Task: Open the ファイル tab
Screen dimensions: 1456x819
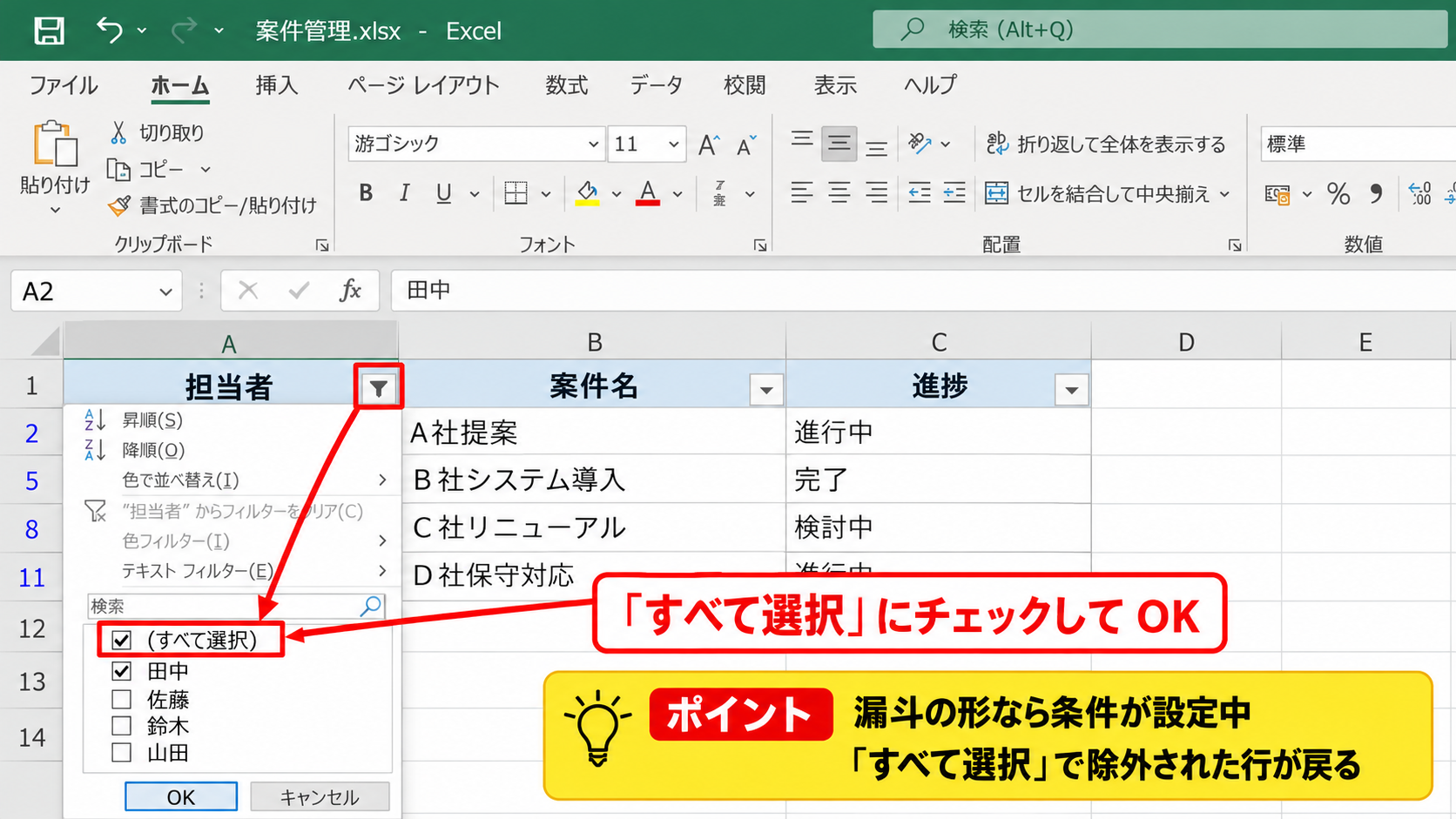Action: (x=63, y=85)
